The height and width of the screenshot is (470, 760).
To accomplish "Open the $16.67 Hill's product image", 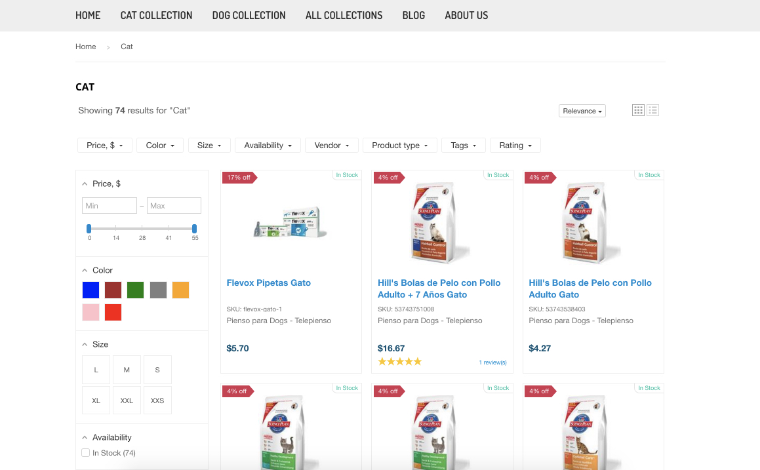I will [439, 223].
